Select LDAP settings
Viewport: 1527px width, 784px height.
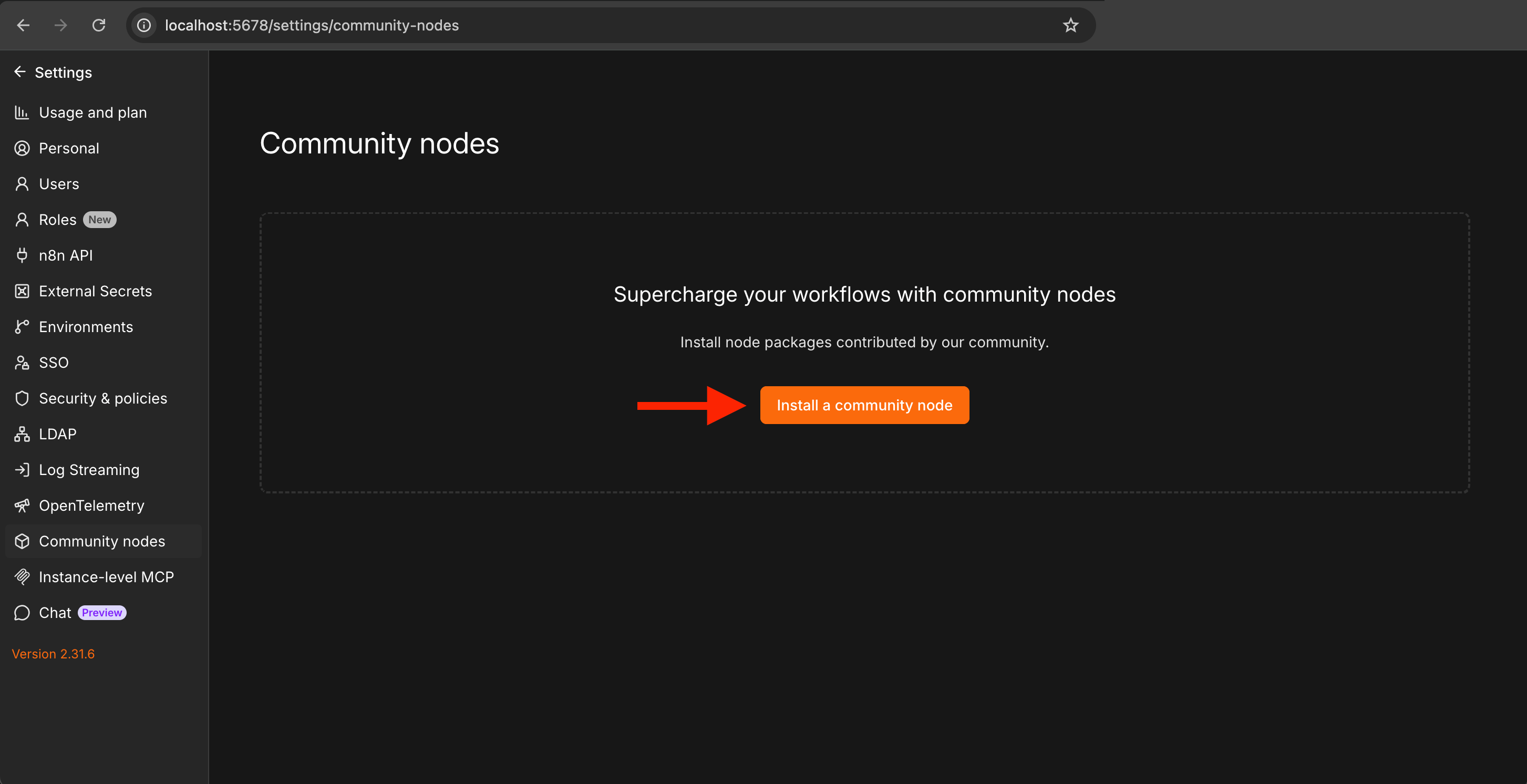point(104,434)
